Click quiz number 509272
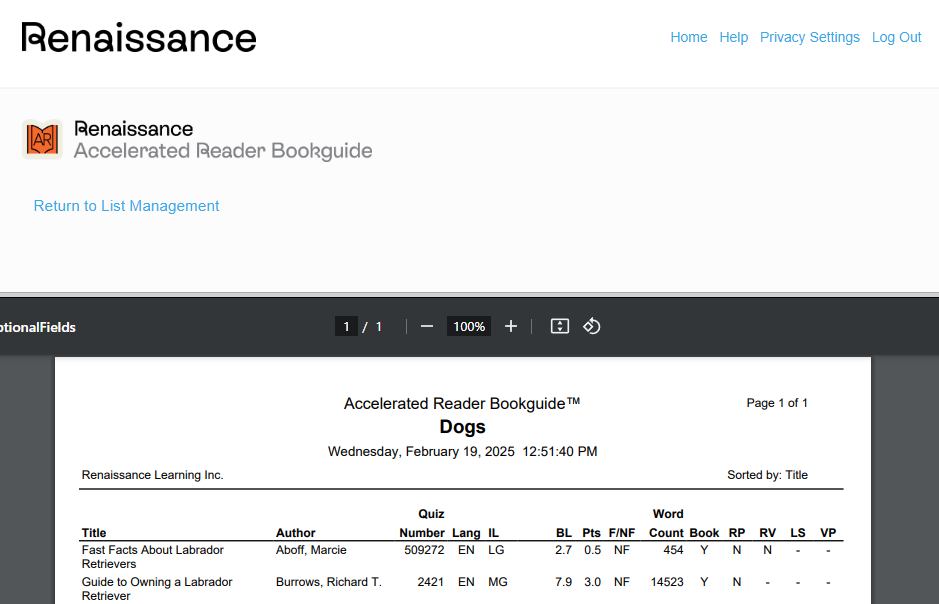This screenshot has height=604, width=939. [424, 550]
